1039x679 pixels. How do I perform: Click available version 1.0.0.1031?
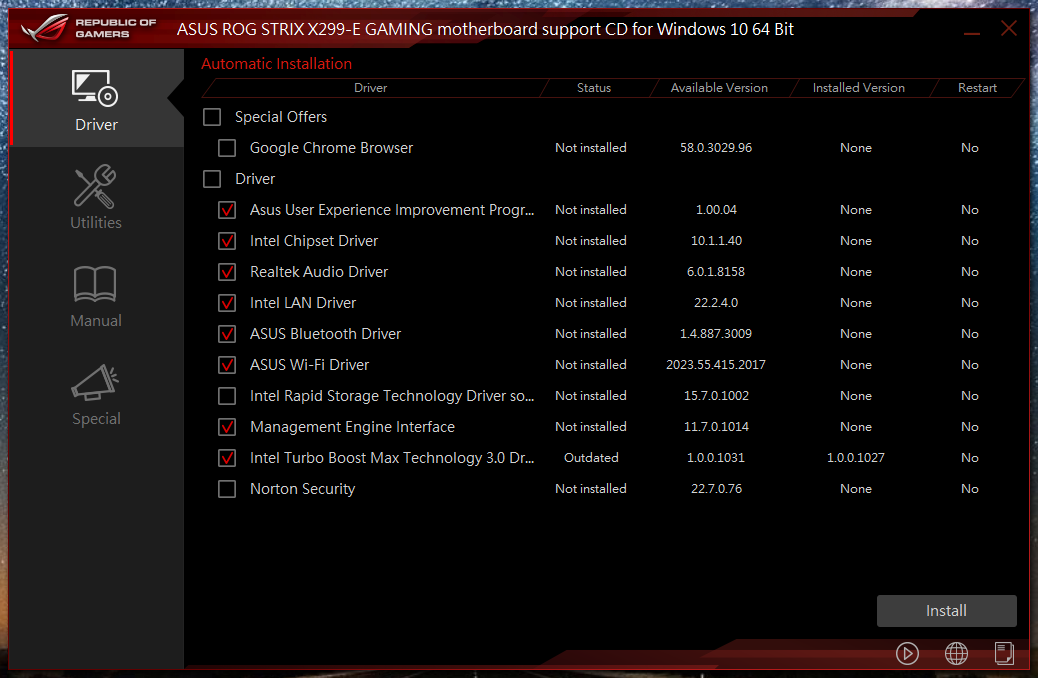coord(716,458)
